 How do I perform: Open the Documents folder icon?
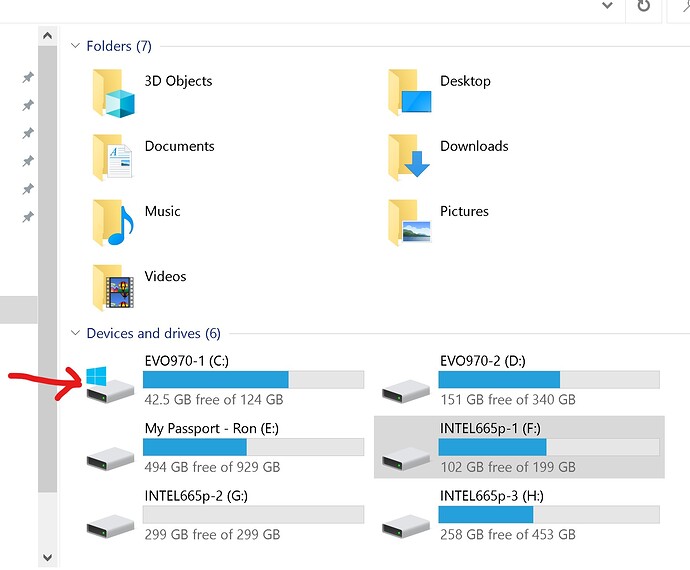tap(112, 158)
